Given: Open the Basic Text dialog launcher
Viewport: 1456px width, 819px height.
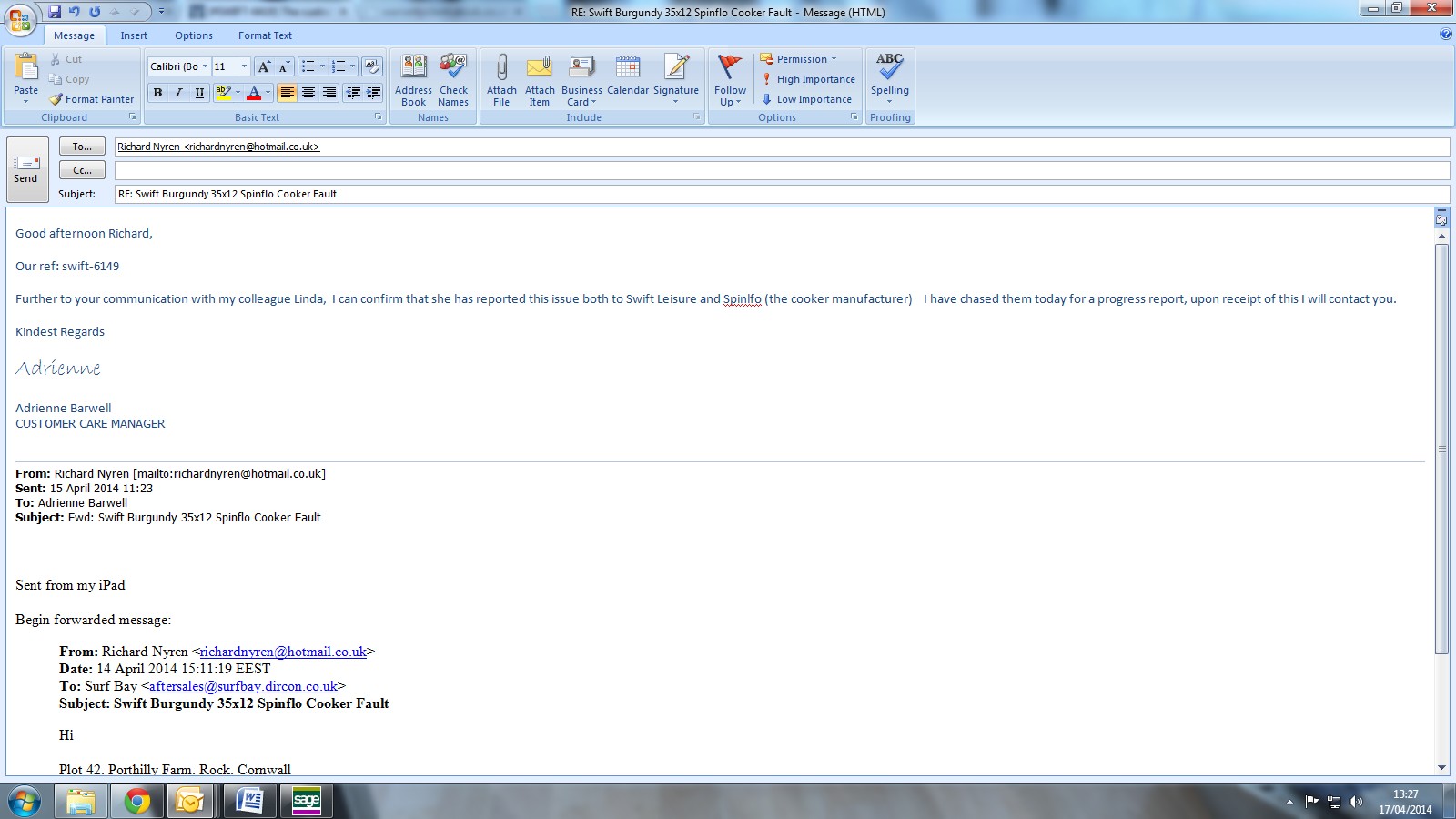Looking at the screenshot, I should [x=379, y=117].
